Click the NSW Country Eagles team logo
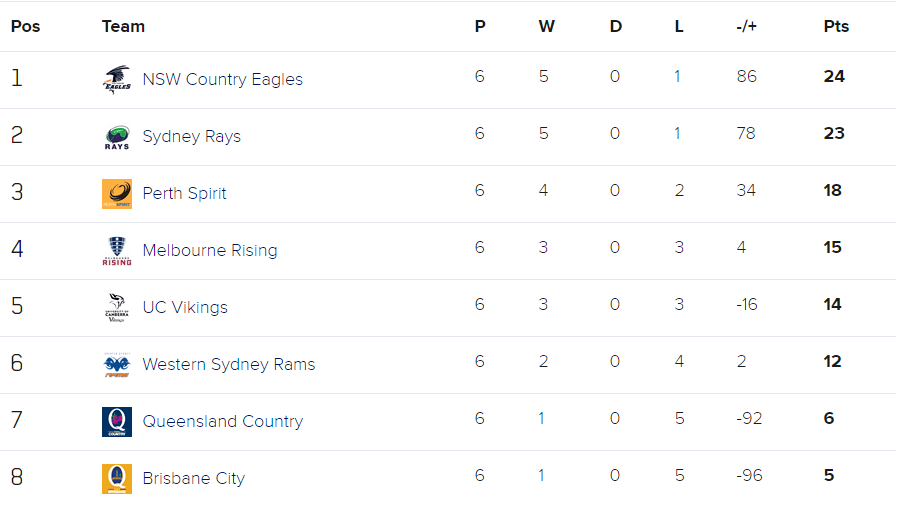The image size is (910, 523). (117, 80)
